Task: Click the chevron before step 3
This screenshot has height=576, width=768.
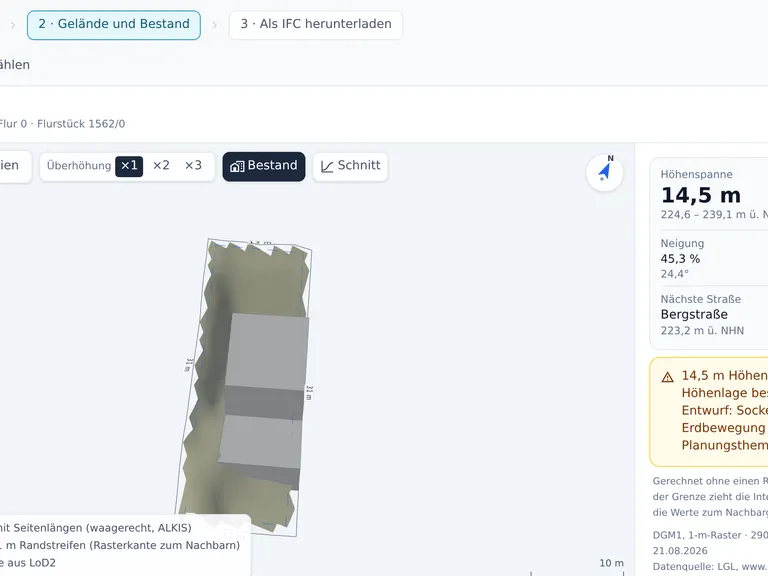Action: coord(215,25)
